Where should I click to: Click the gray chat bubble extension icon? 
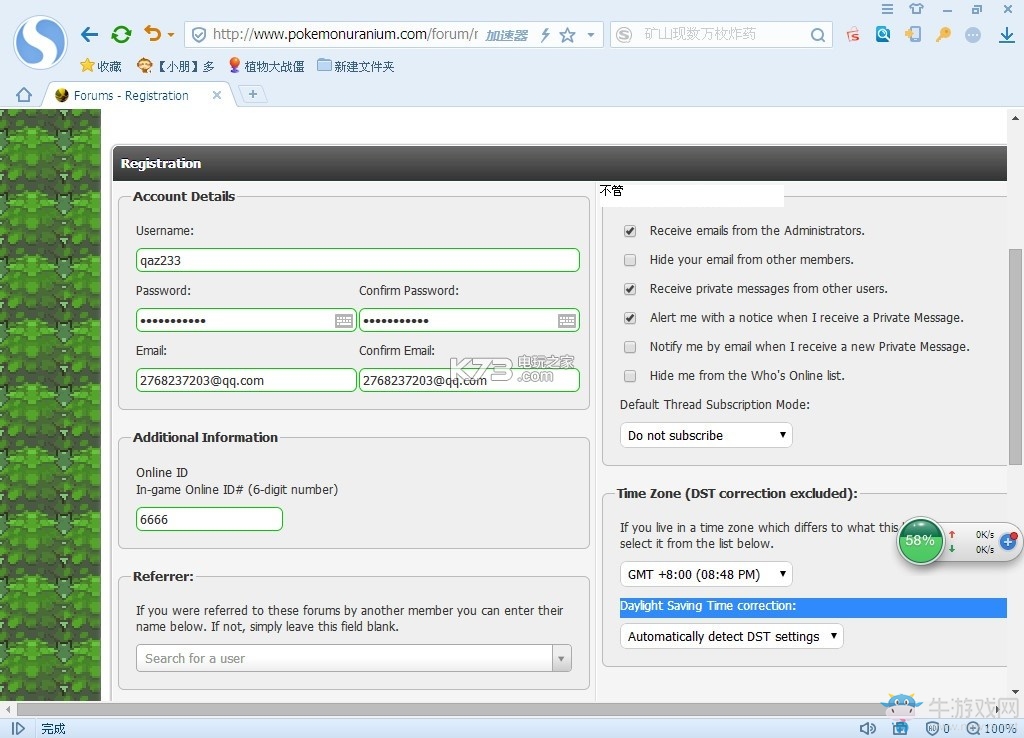tap(973, 35)
